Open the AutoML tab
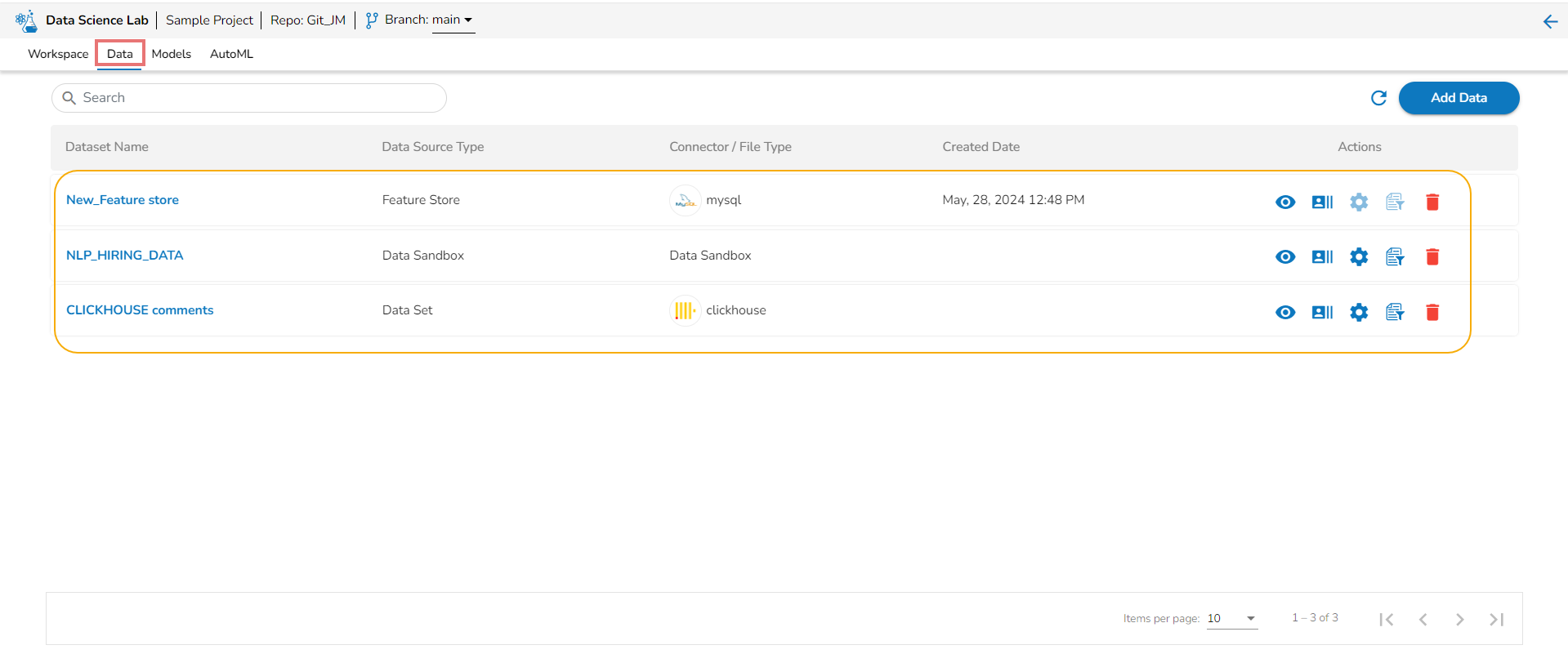 [x=231, y=54]
